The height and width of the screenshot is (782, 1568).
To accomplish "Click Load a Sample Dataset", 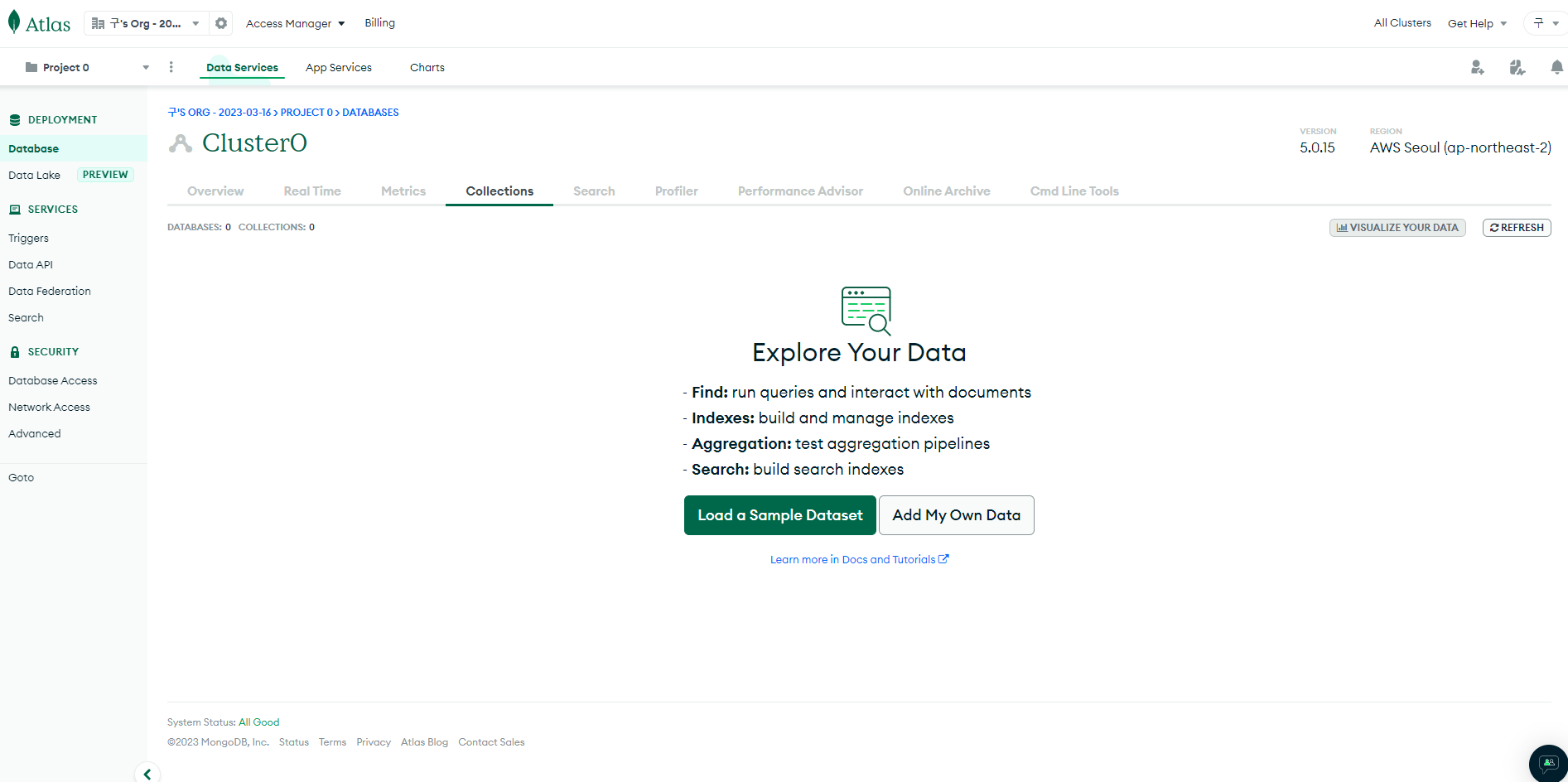I will 780,515.
